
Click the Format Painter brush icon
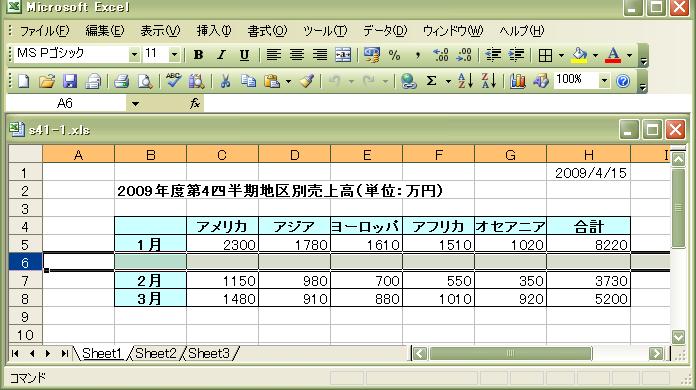coord(307,81)
